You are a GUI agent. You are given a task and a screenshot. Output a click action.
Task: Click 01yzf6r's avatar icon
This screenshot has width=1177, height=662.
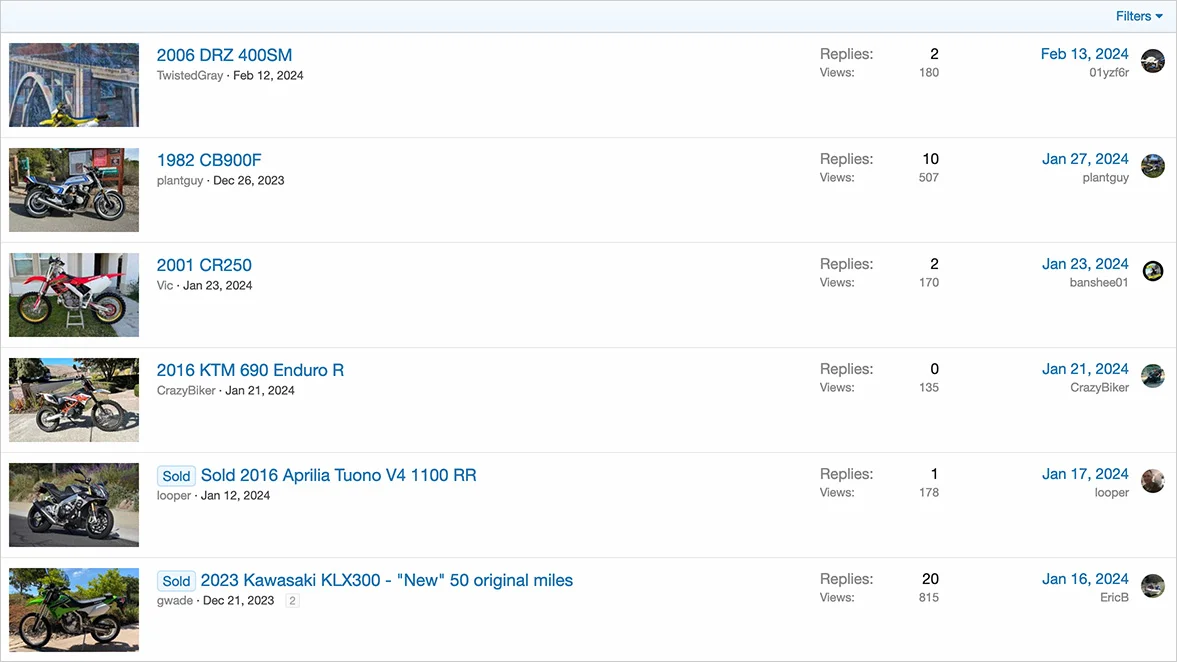click(1153, 61)
